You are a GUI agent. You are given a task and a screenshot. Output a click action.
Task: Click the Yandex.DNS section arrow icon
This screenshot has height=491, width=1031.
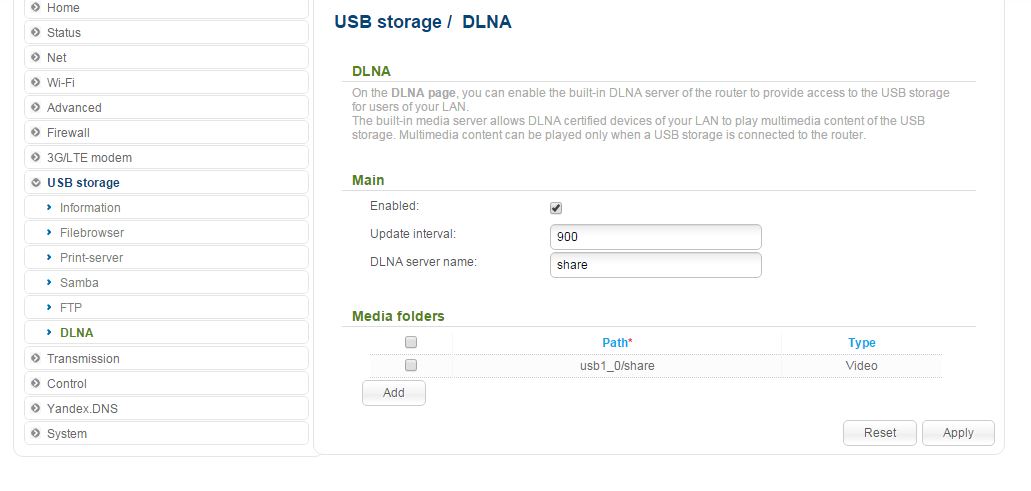36,408
